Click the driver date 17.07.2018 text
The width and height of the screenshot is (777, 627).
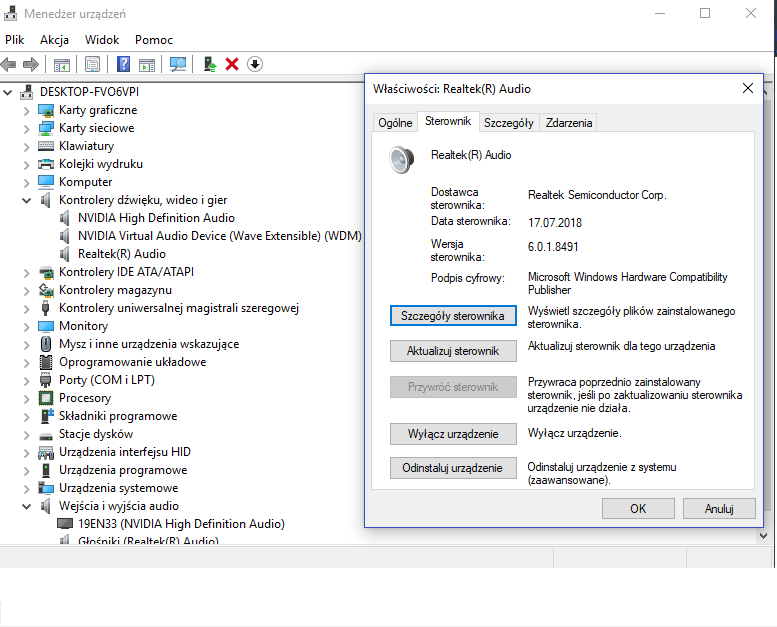point(555,223)
